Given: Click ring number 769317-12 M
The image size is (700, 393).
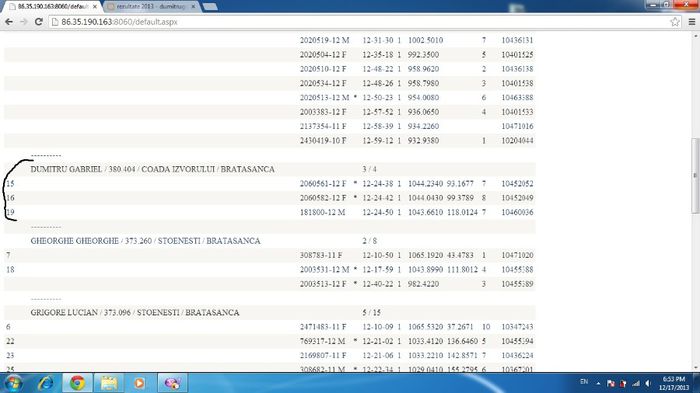Looking at the screenshot, I should 322,341.
